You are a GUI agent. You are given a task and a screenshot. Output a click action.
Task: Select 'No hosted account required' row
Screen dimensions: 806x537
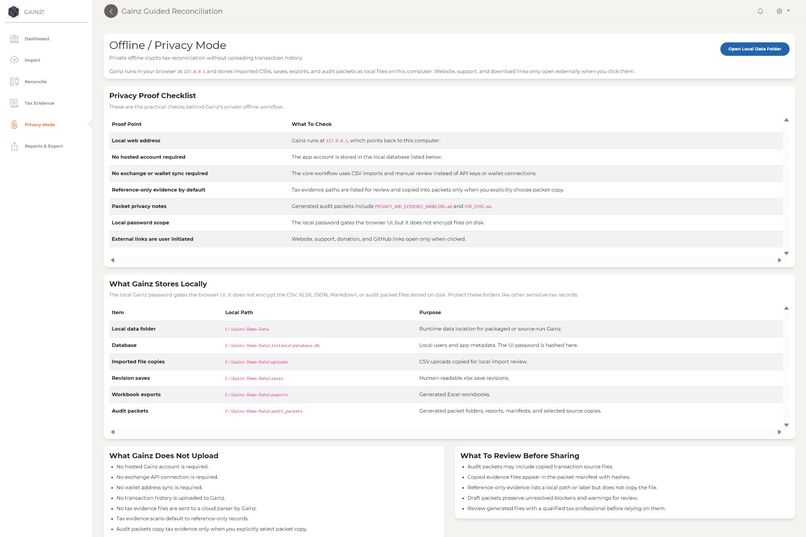click(x=446, y=157)
